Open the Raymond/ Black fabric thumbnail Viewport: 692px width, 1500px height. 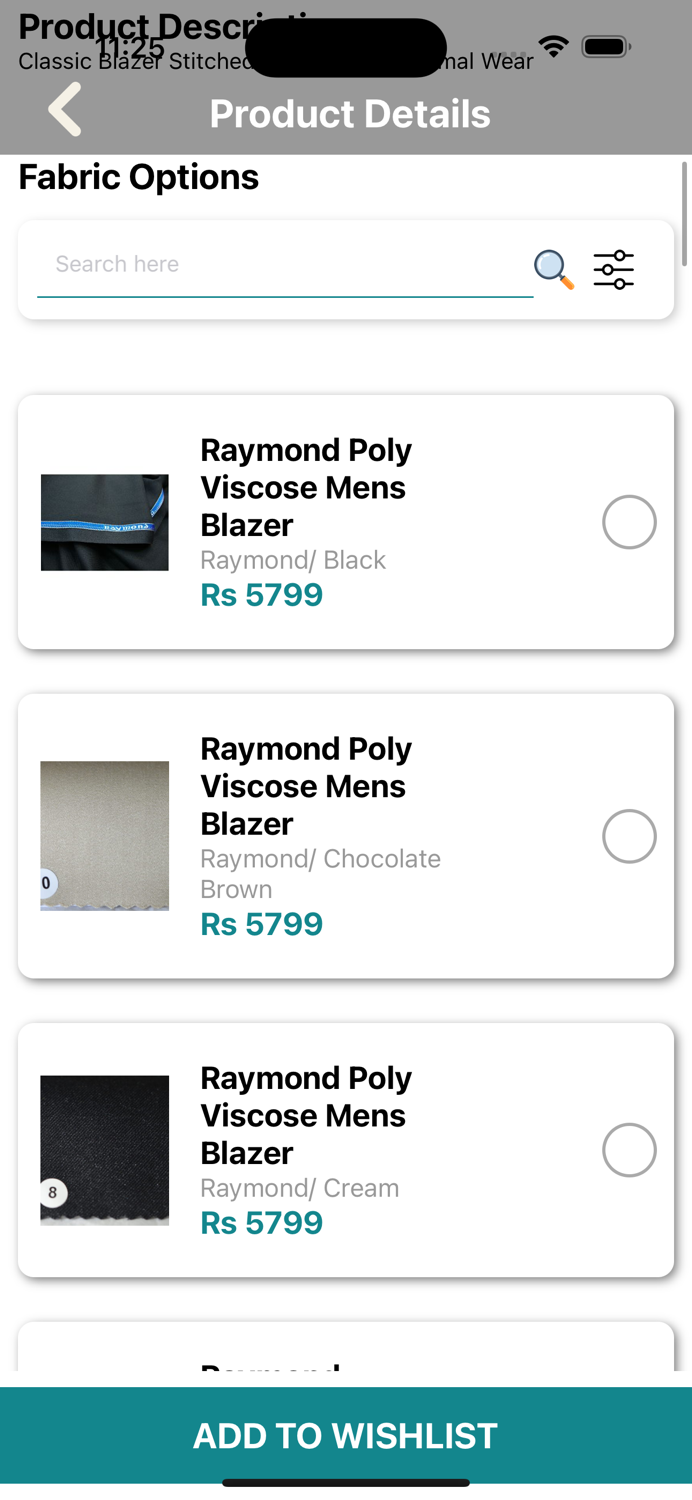(105, 522)
